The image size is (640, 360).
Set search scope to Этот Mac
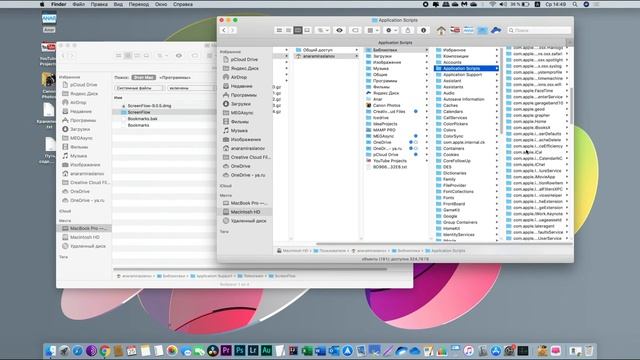click(144, 78)
